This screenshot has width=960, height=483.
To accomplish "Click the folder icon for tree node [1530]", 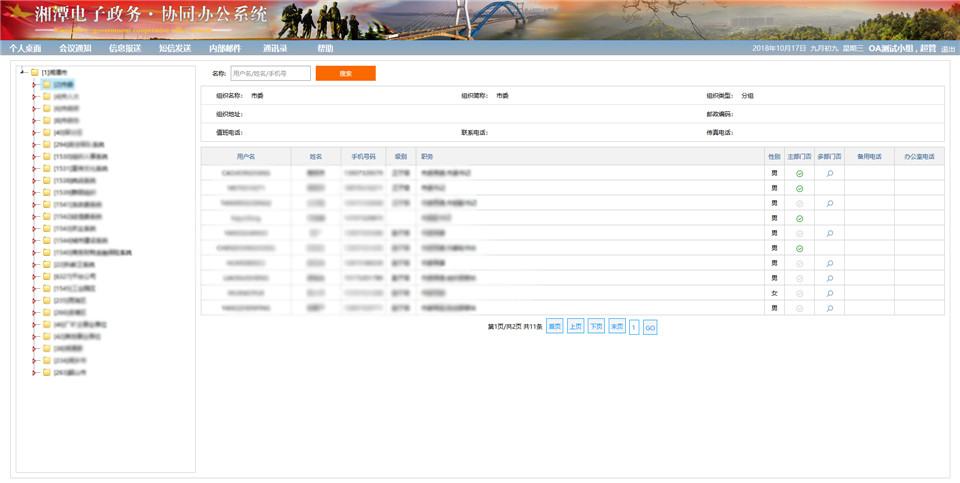I will 46,156.
